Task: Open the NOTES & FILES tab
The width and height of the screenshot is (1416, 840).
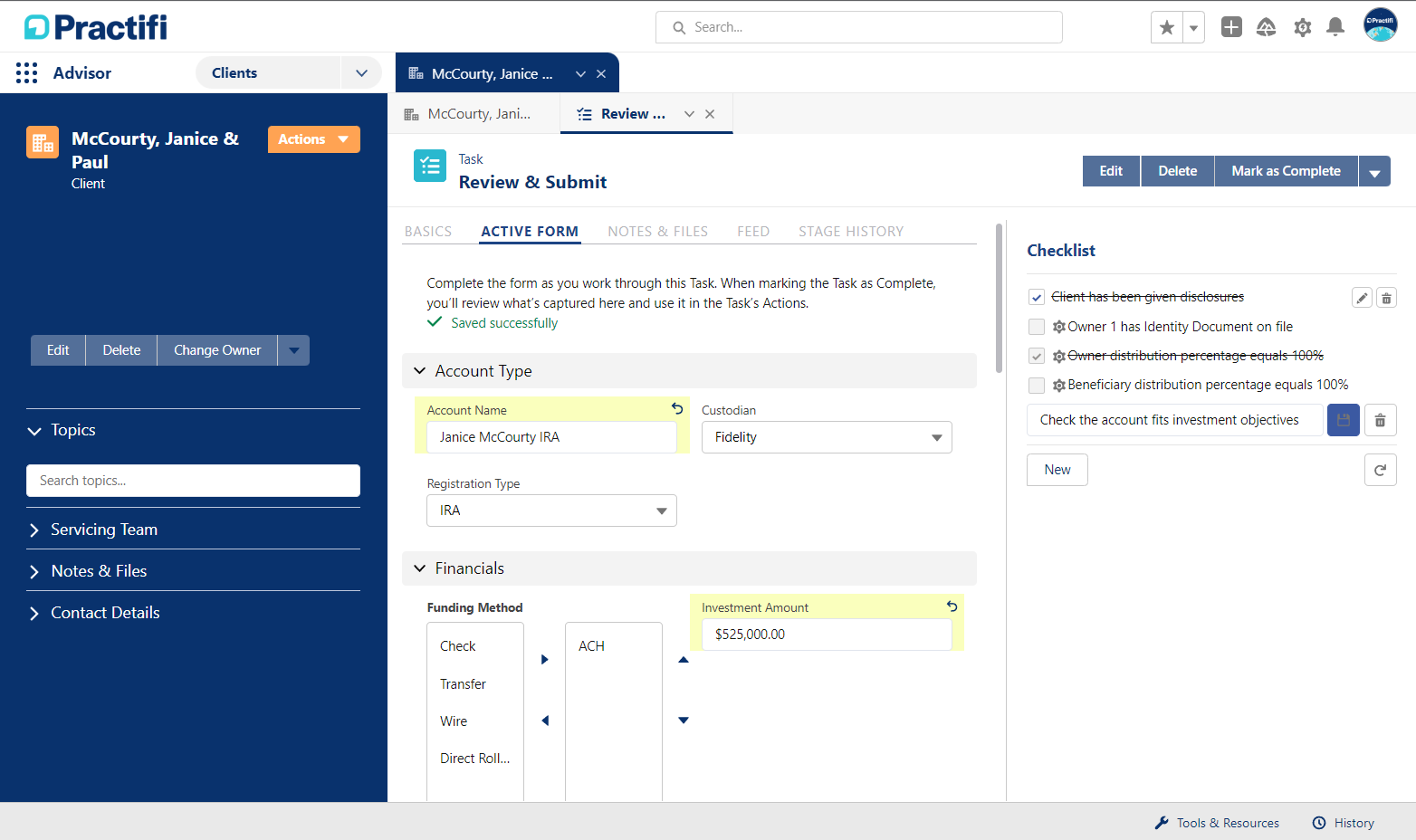Action: click(658, 232)
